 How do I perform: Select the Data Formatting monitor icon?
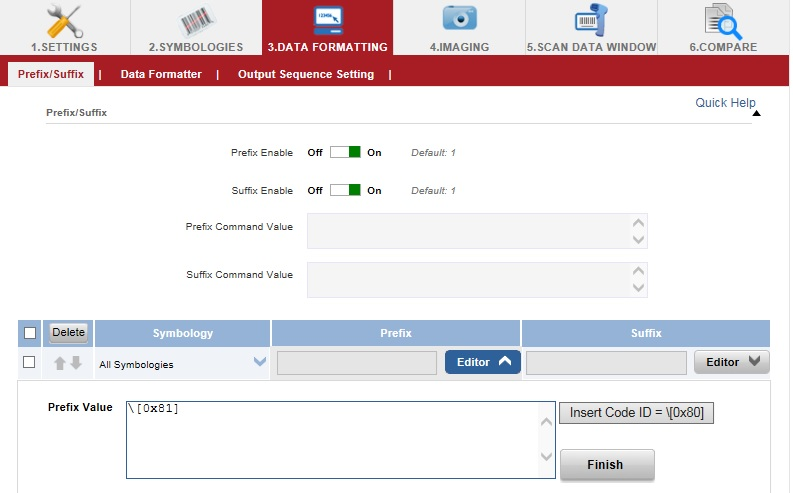(x=327, y=20)
